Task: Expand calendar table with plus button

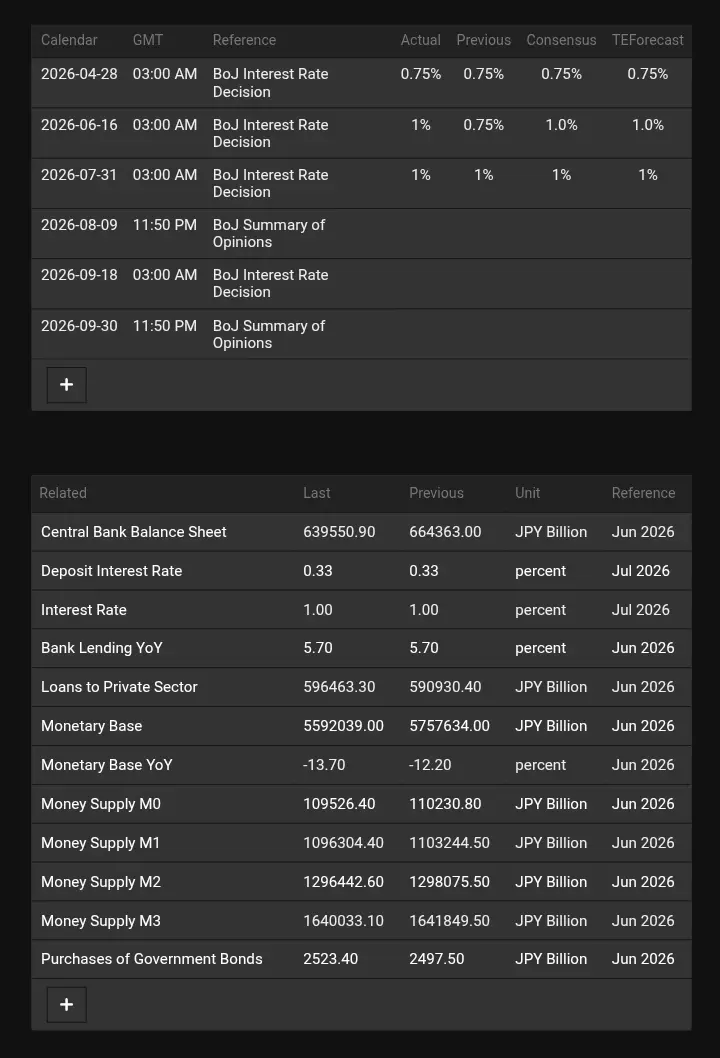Action: point(66,385)
